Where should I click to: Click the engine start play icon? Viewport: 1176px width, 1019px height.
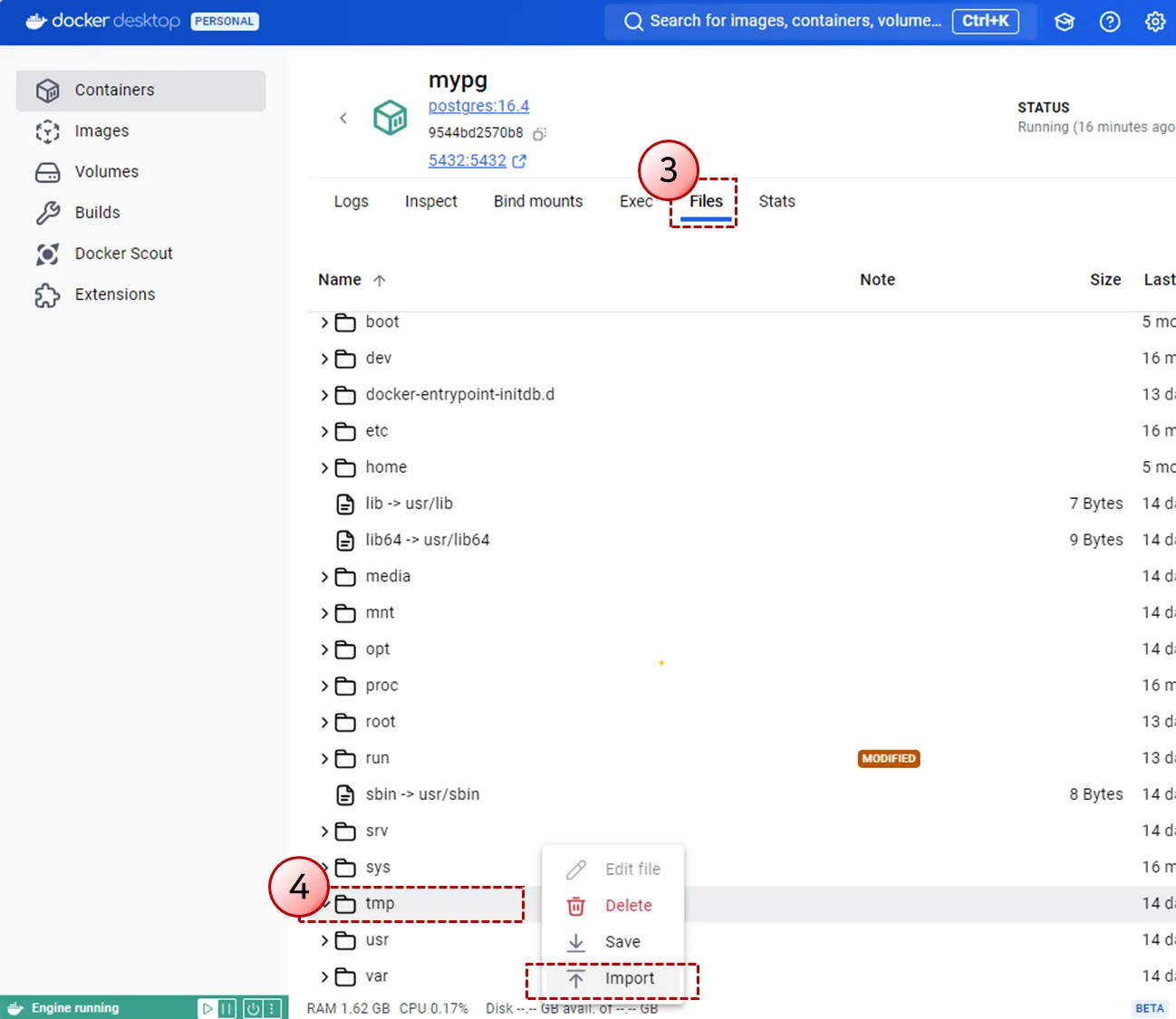pos(207,1008)
